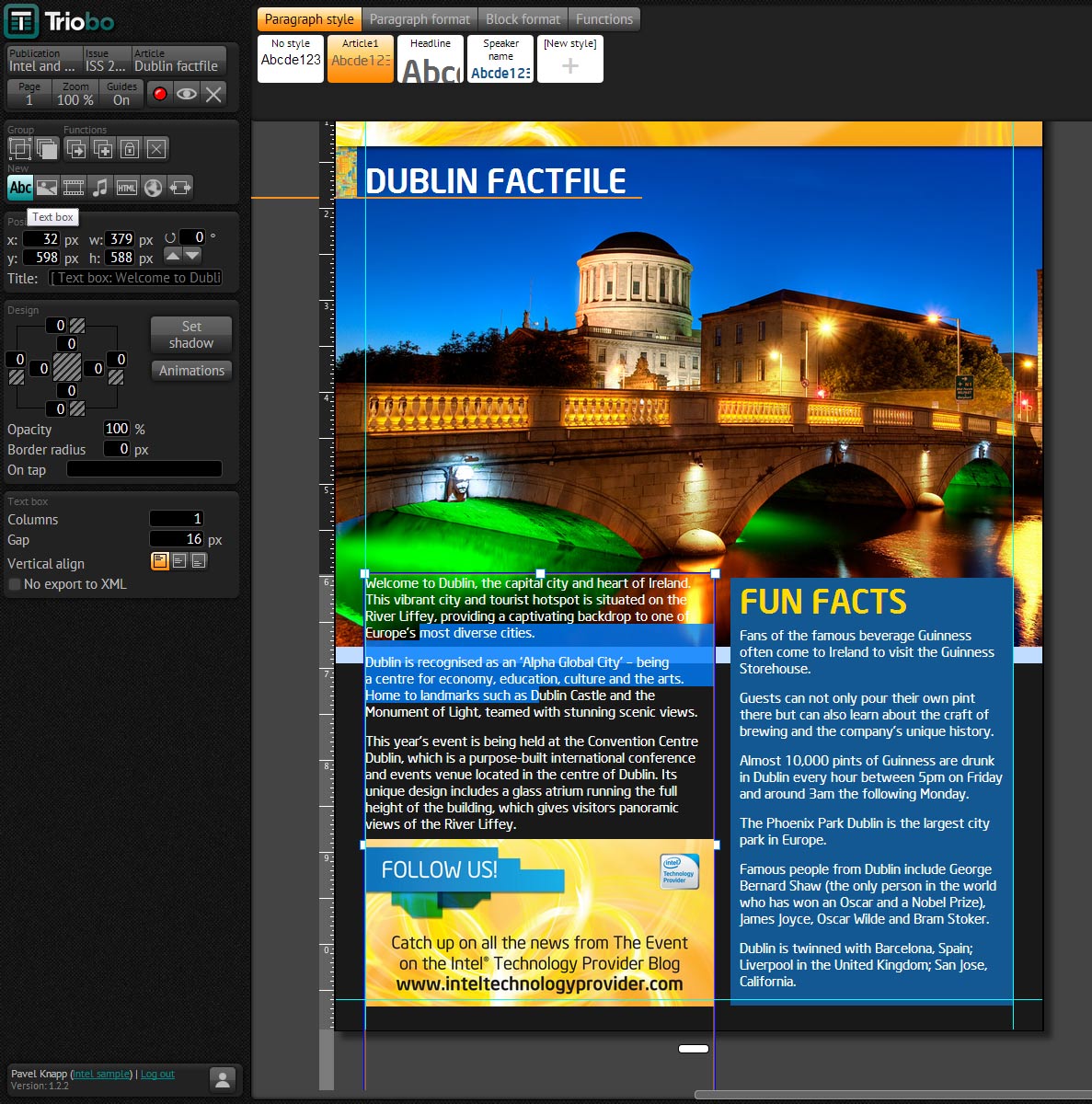Lock the selected object
The width and height of the screenshot is (1092, 1104).
(130, 148)
